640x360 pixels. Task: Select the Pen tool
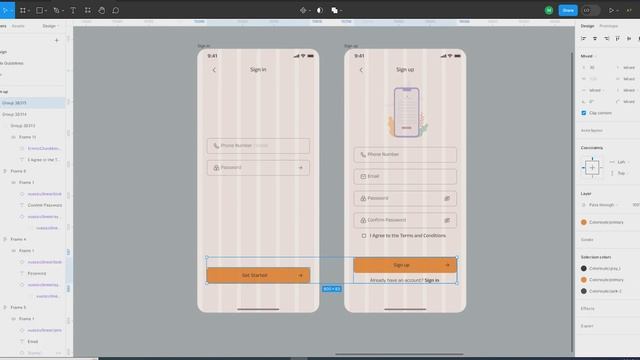coord(56,10)
